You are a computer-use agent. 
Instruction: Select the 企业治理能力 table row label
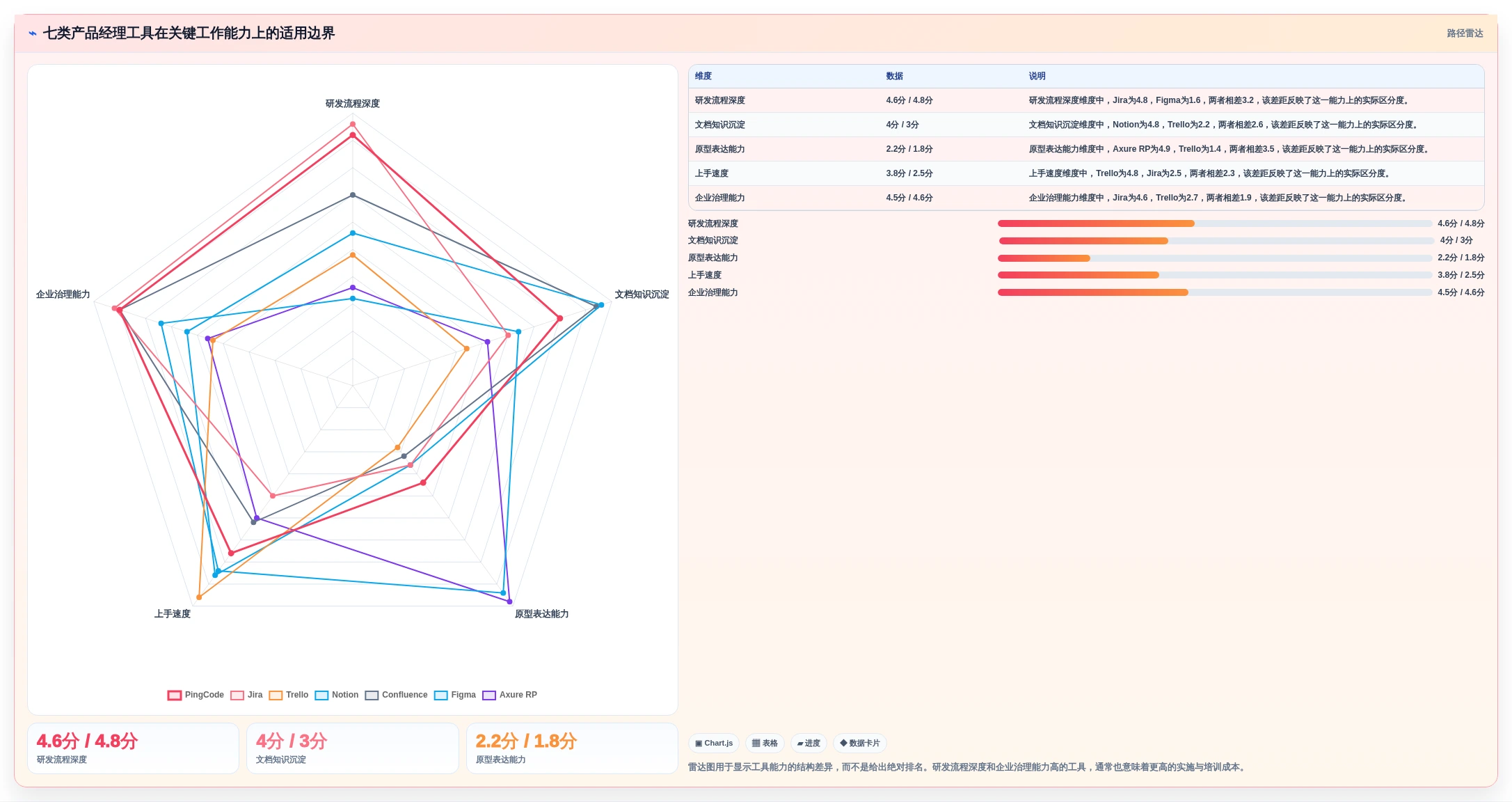click(x=719, y=198)
